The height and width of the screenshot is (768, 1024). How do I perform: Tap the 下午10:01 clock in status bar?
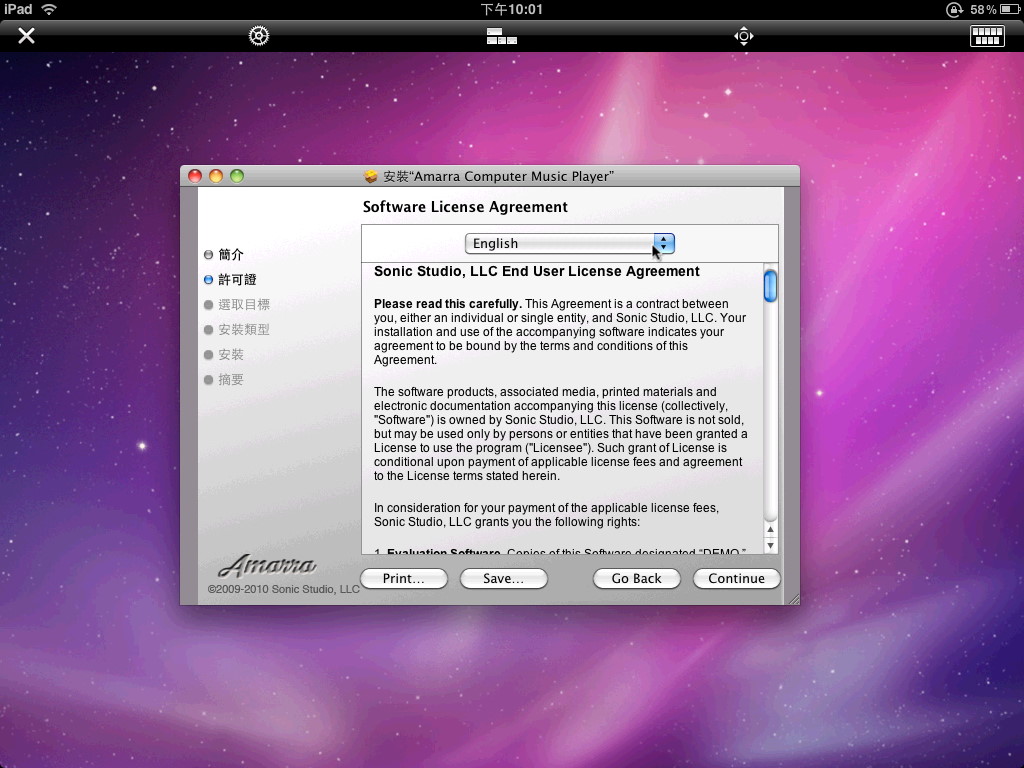[x=511, y=9]
